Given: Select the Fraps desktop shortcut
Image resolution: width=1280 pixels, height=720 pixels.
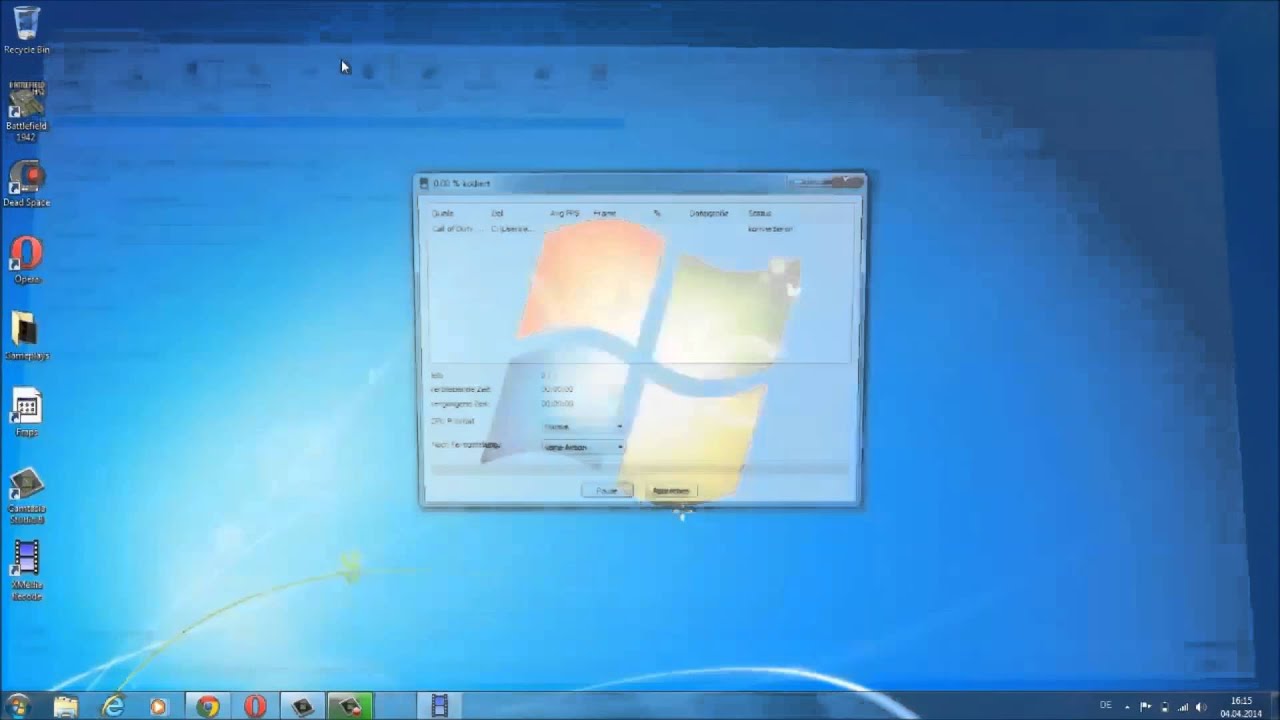Looking at the screenshot, I should tap(26, 413).
